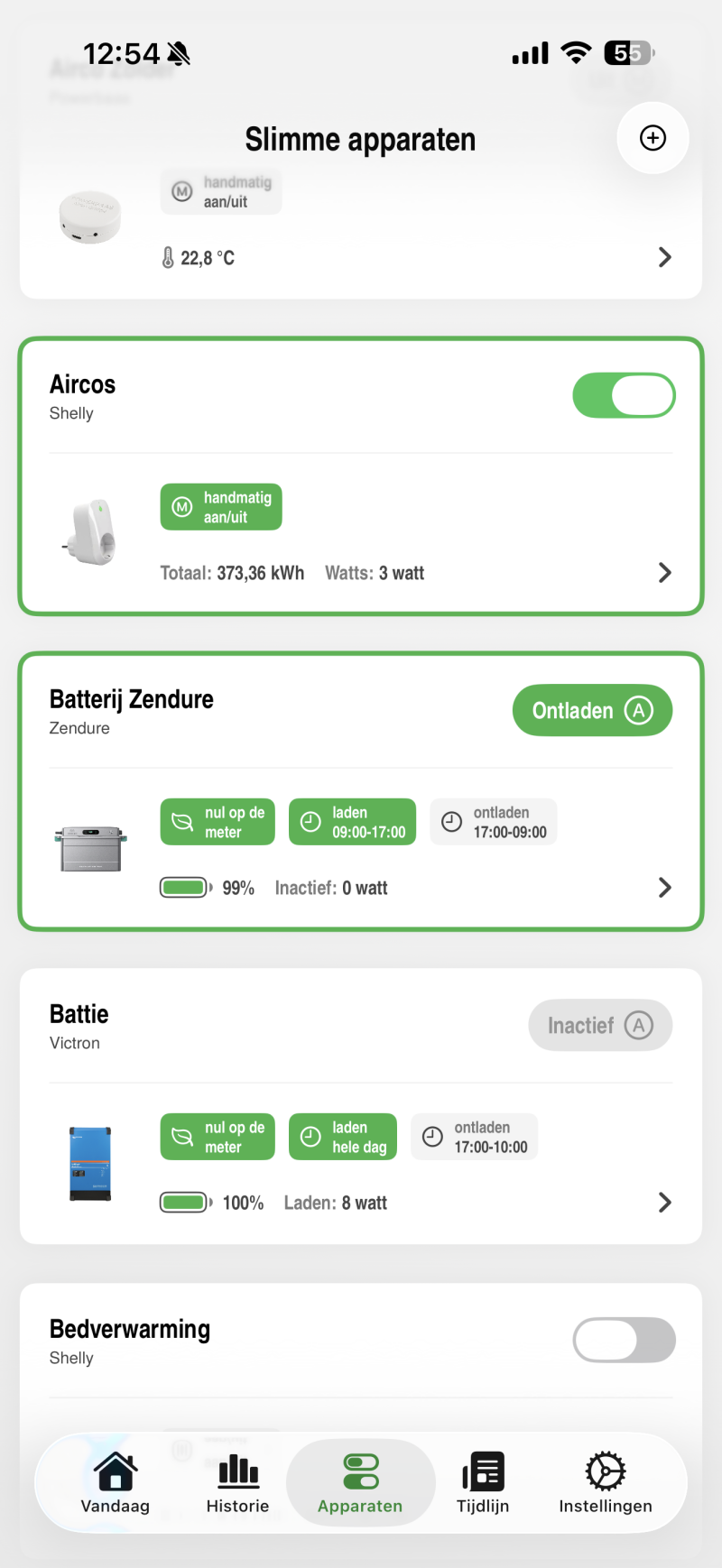Toggle Batterij Zendure Ontladen mode button

click(x=592, y=710)
